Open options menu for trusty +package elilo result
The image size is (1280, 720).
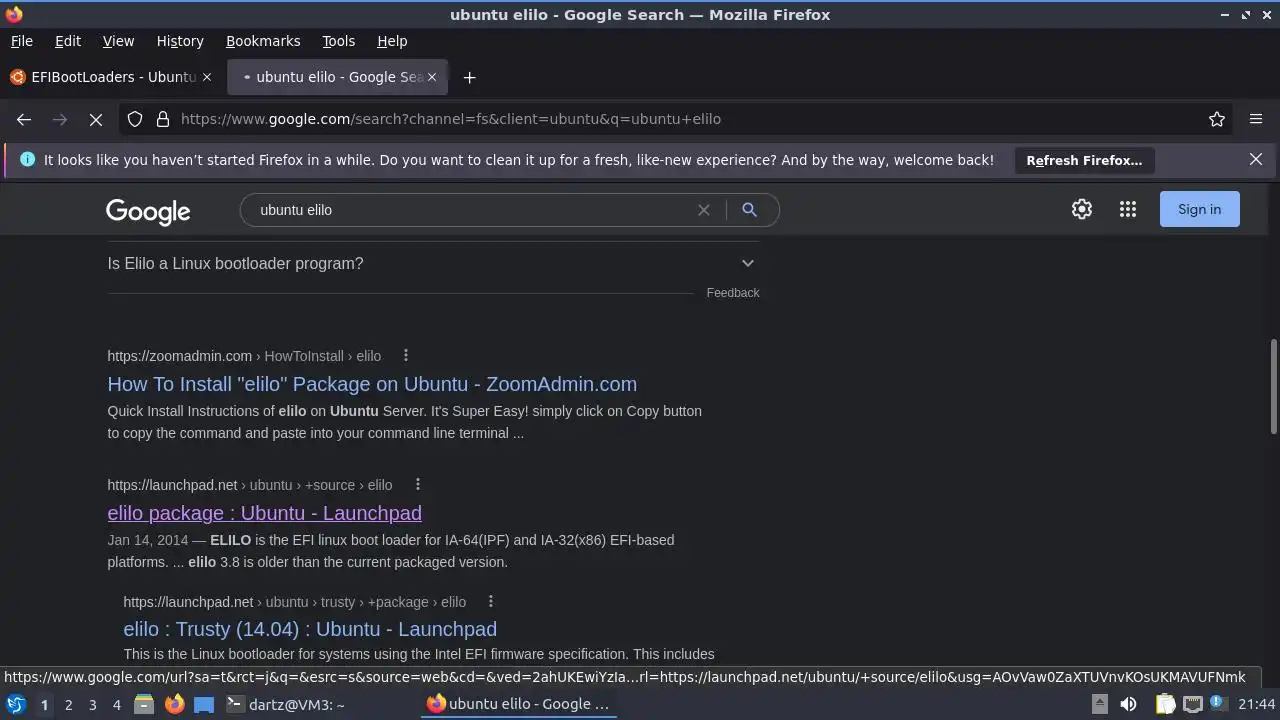[x=490, y=601]
